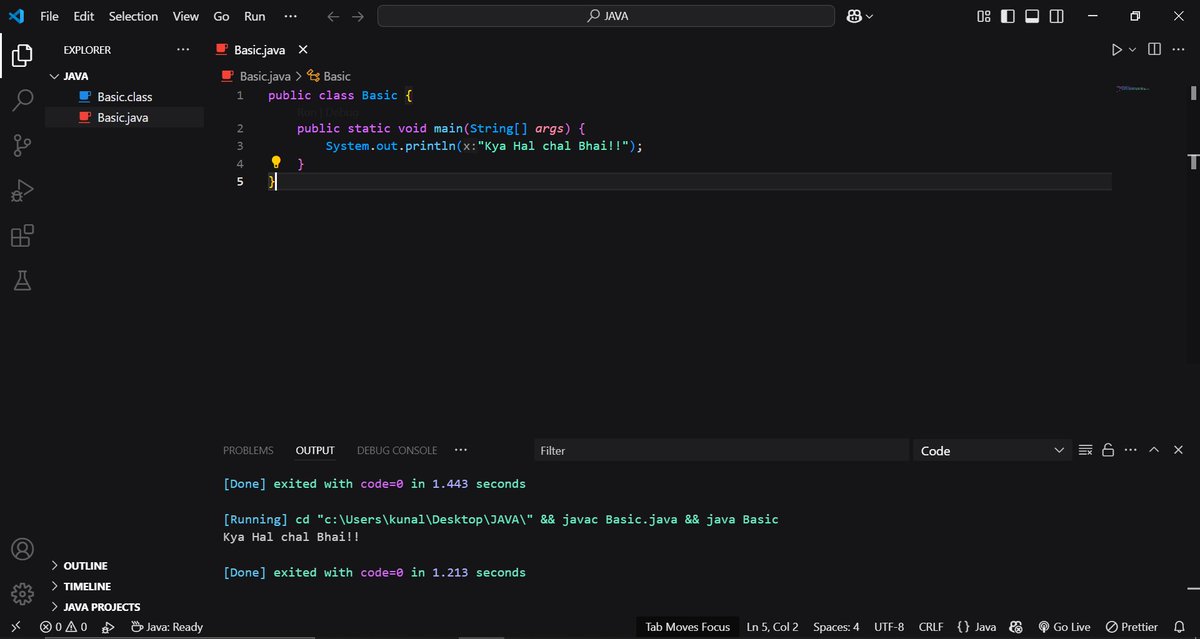This screenshot has width=1200, height=639.
Task: Click Ln 5, Col 2 cursor position
Action: 772,627
